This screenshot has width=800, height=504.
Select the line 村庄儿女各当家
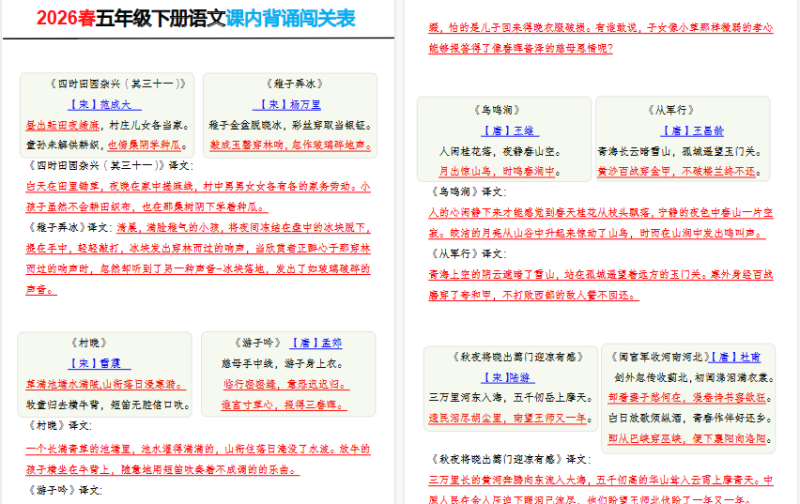[146, 125]
